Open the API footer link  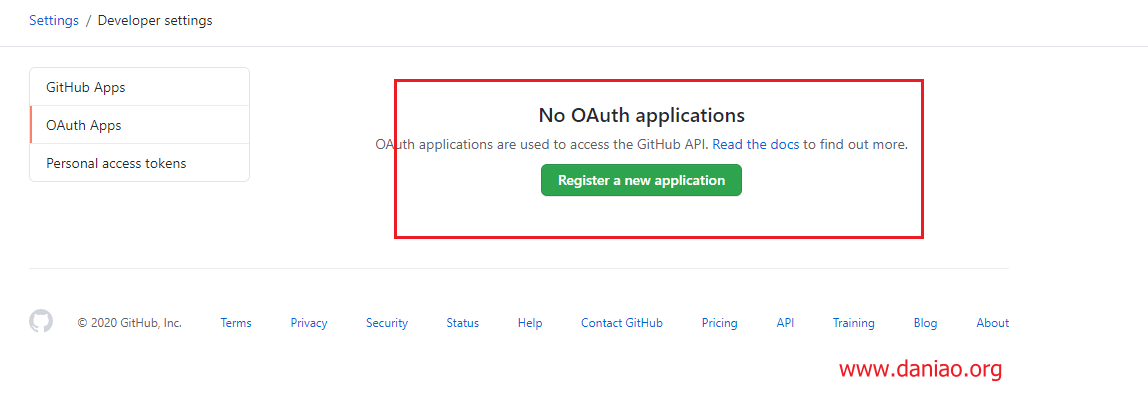pyautogui.click(x=786, y=323)
